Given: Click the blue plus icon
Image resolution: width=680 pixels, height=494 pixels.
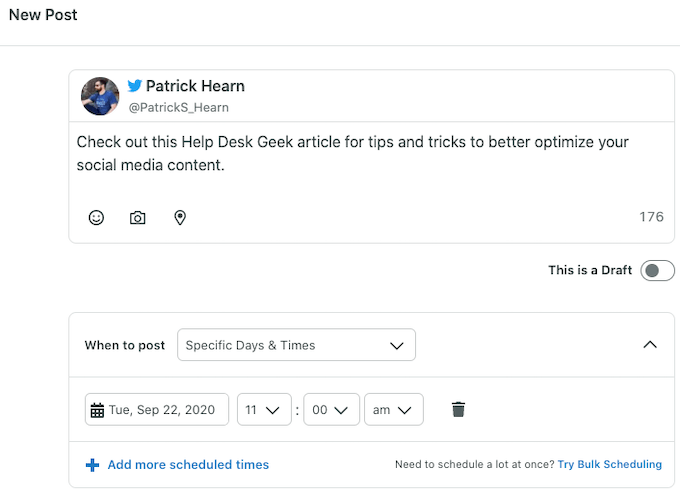Looking at the screenshot, I should 92,465.
